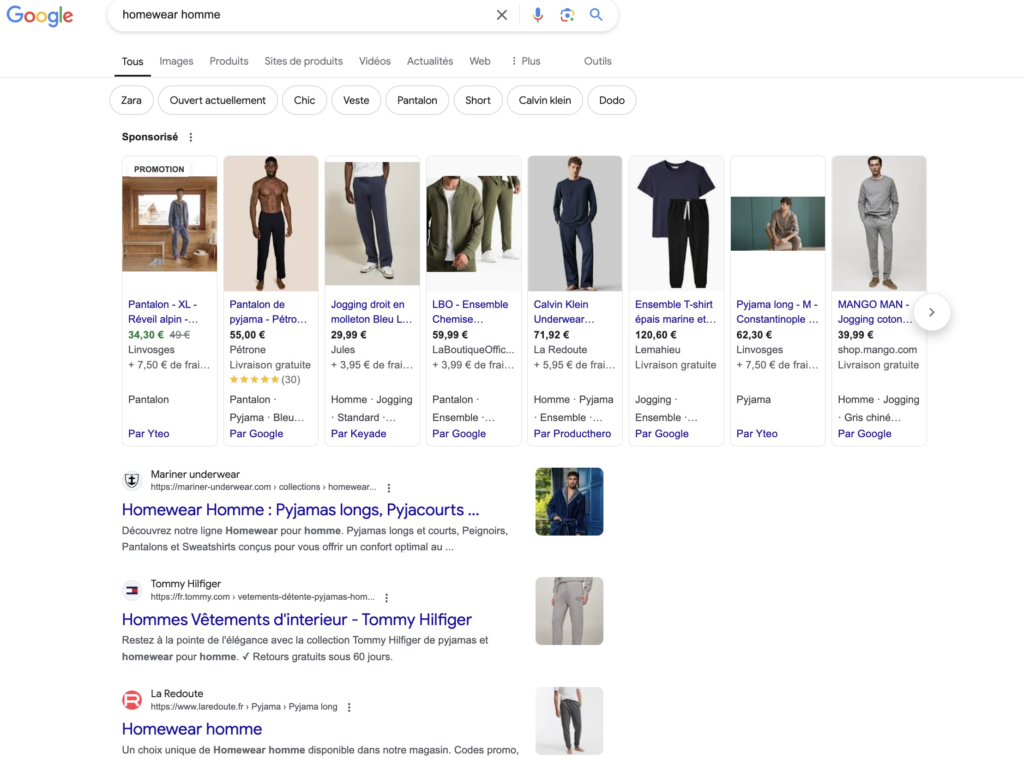Open Ensemble T-shirt épais marine link
Viewport: 1024px width, 759px height.
tap(675, 312)
